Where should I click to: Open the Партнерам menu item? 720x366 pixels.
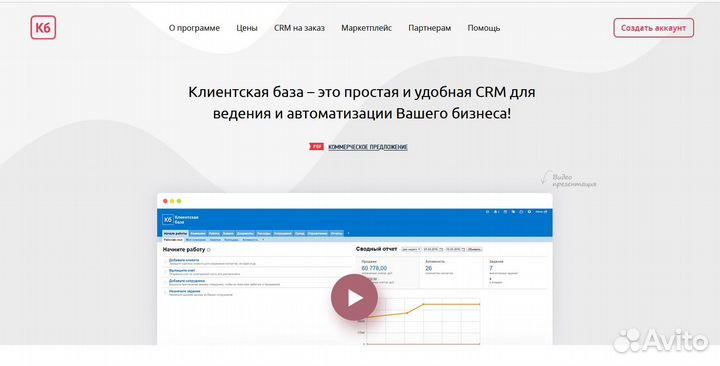429,28
